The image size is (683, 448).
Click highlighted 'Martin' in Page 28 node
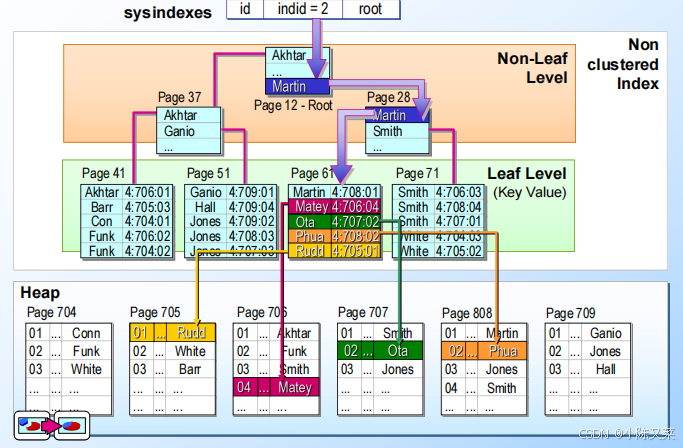(397, 115)
